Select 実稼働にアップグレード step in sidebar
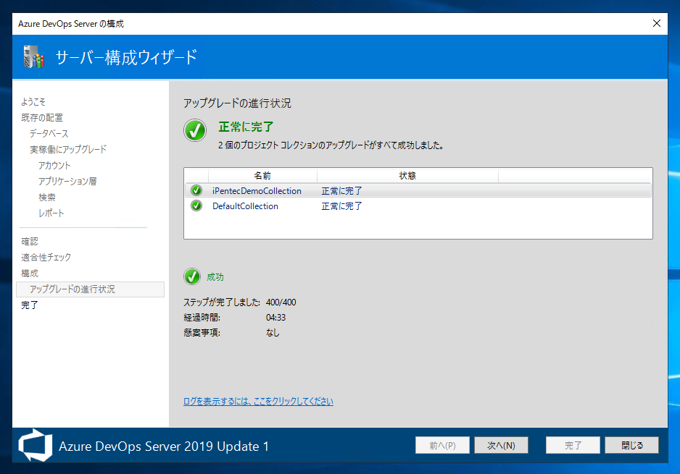The height and width of the screenshot is (474, 680). point(68,150)
